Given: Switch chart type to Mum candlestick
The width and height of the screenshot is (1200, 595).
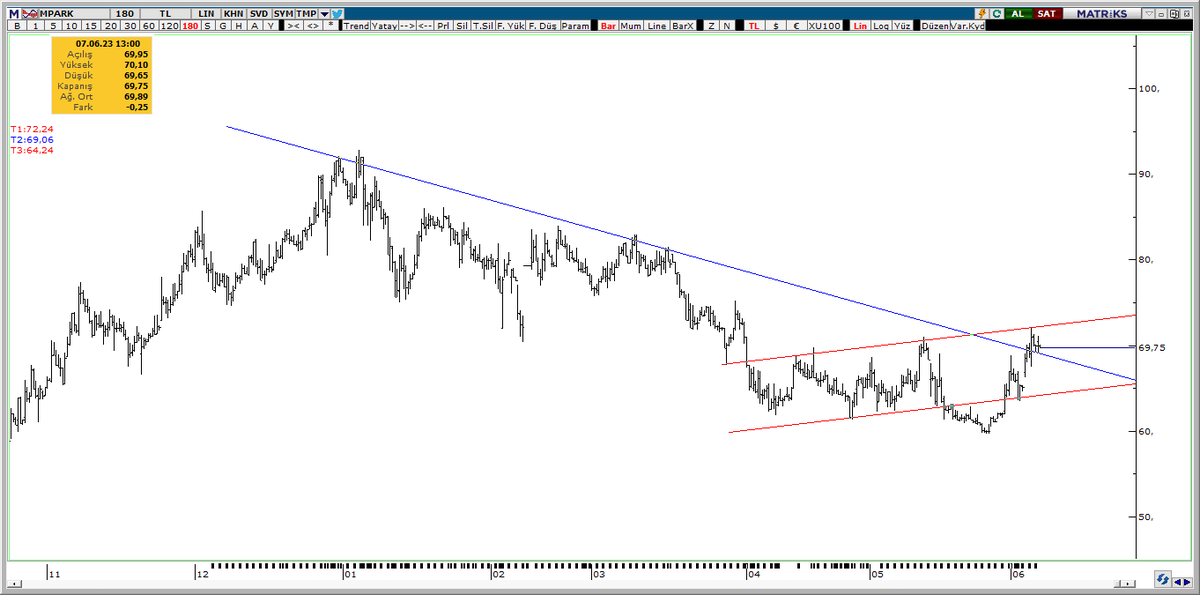Looking at the screenshot, I should pos(631,26).
